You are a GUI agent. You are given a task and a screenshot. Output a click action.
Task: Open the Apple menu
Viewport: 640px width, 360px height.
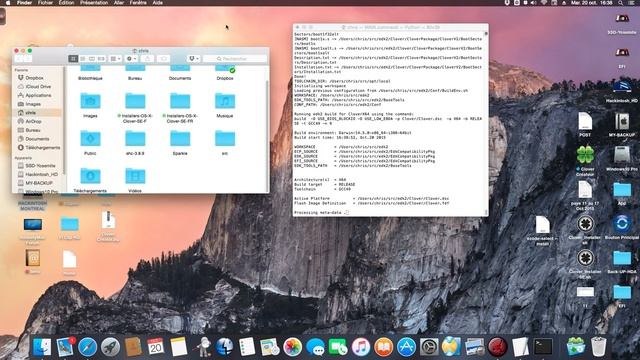8,2
